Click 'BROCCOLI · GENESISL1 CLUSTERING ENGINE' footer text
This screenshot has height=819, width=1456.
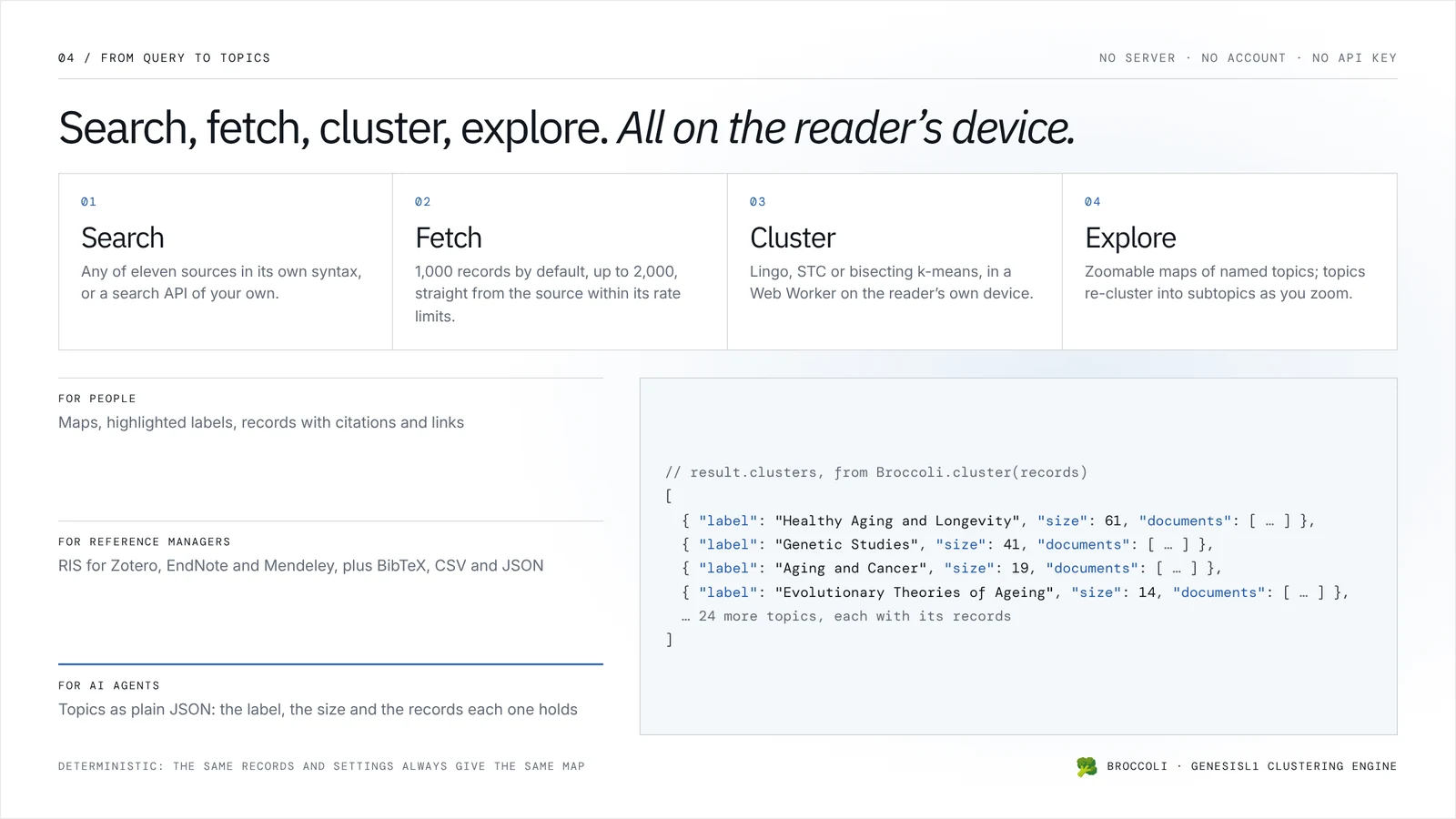(x=1252, y=766)
